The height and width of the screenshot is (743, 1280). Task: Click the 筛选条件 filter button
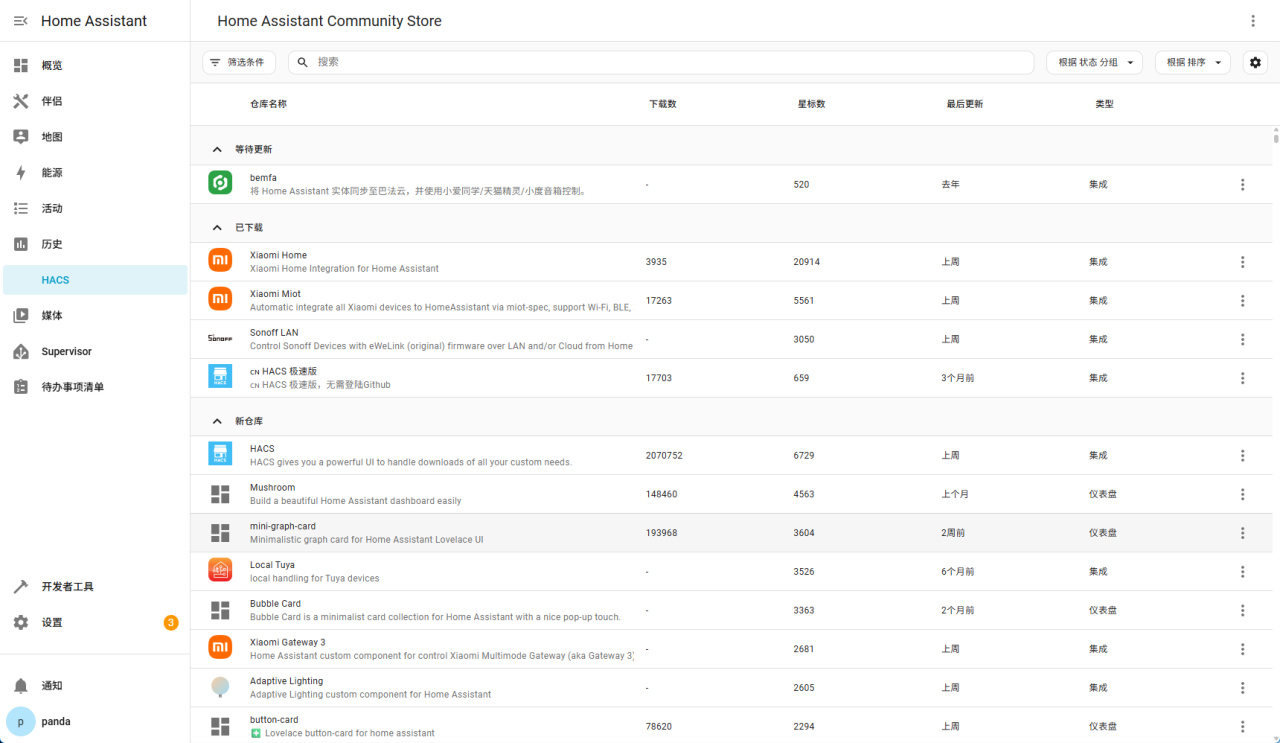[x=239, y=62]
